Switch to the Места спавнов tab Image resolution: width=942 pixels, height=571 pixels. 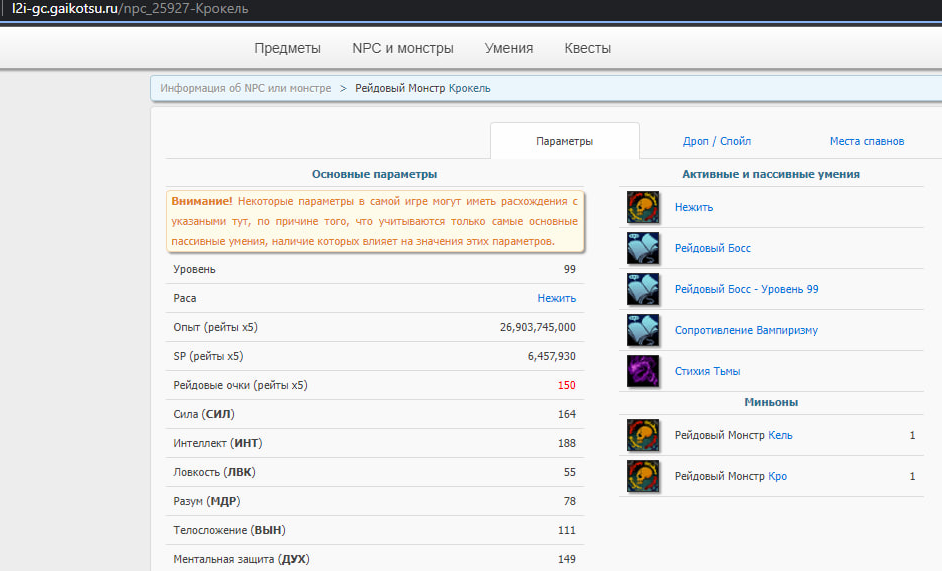(x=866, y=142)
